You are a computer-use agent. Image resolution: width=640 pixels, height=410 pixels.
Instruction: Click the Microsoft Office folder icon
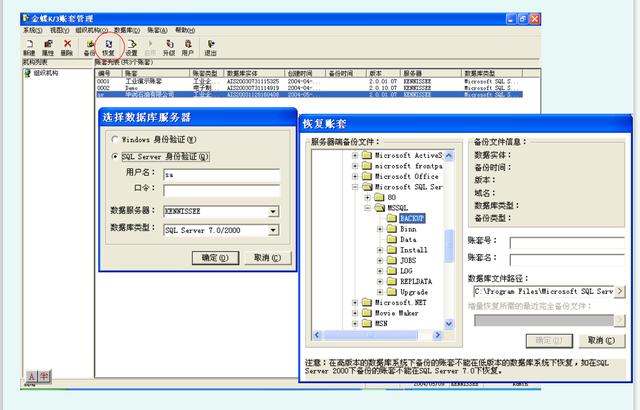pyautogui.click(x=367, y=176)
